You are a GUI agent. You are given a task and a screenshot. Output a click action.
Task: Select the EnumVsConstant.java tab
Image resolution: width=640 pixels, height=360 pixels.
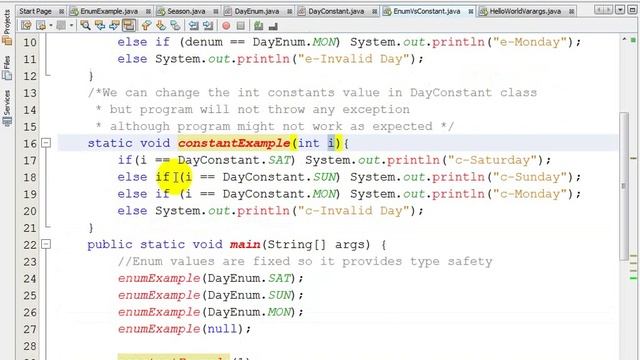tap(427, 11)
